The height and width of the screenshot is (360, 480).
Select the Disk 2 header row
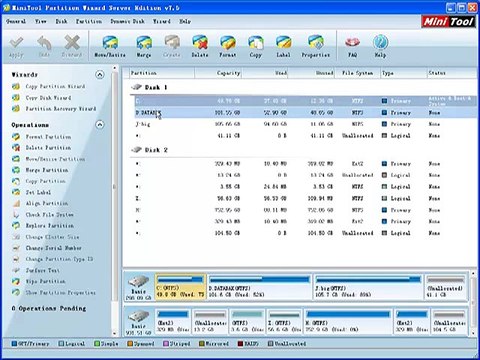click(303, 150)
